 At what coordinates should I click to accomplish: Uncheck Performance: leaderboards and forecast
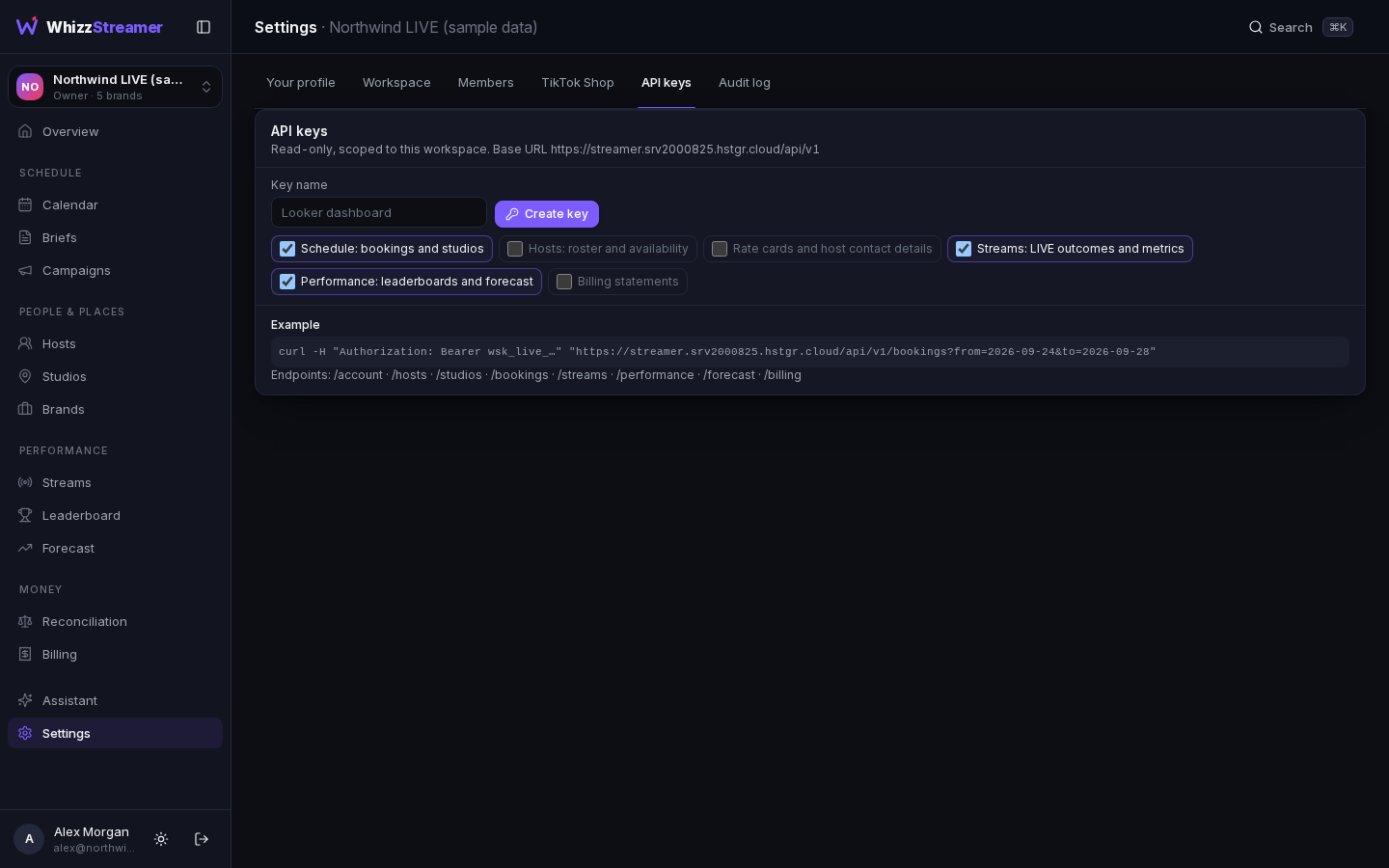(x=287, y=282)
